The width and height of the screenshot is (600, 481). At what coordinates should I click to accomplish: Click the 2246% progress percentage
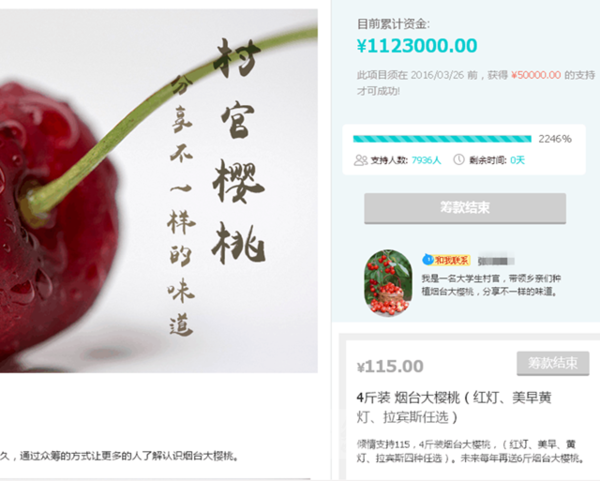pyautogui.click(x=555, y=139)
